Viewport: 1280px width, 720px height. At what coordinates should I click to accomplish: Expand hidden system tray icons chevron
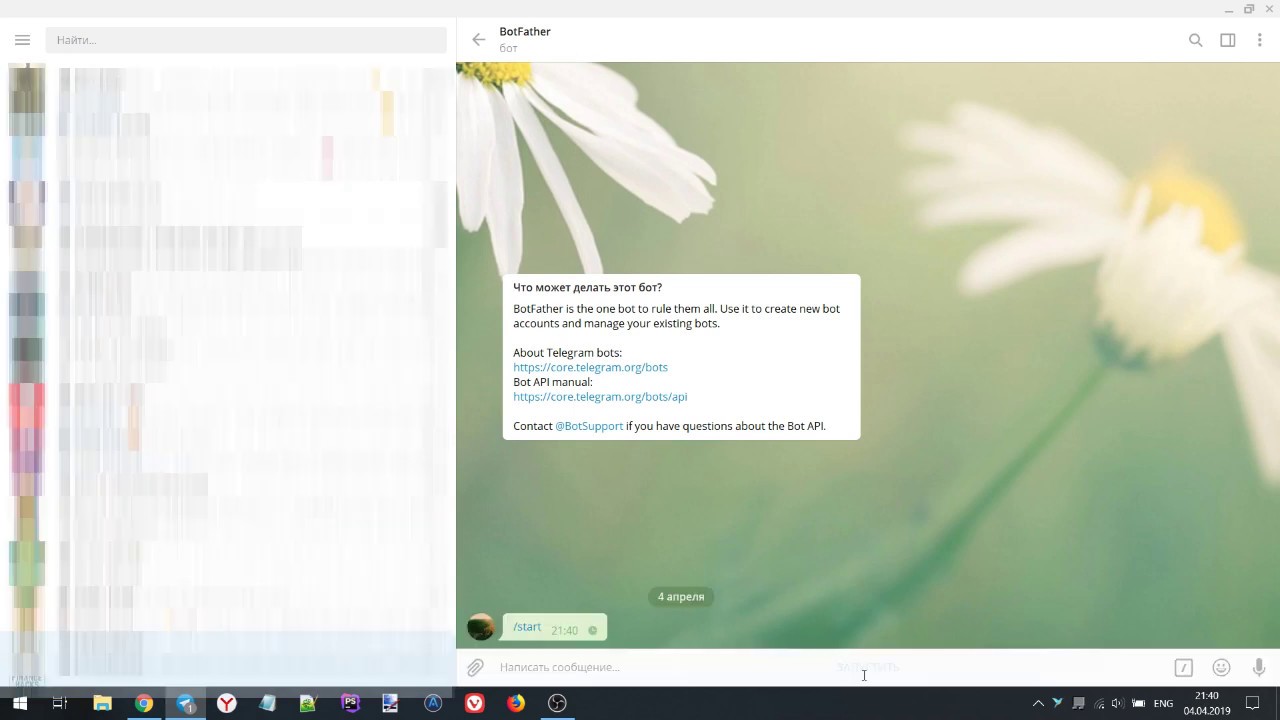(x=1038, y=703)
